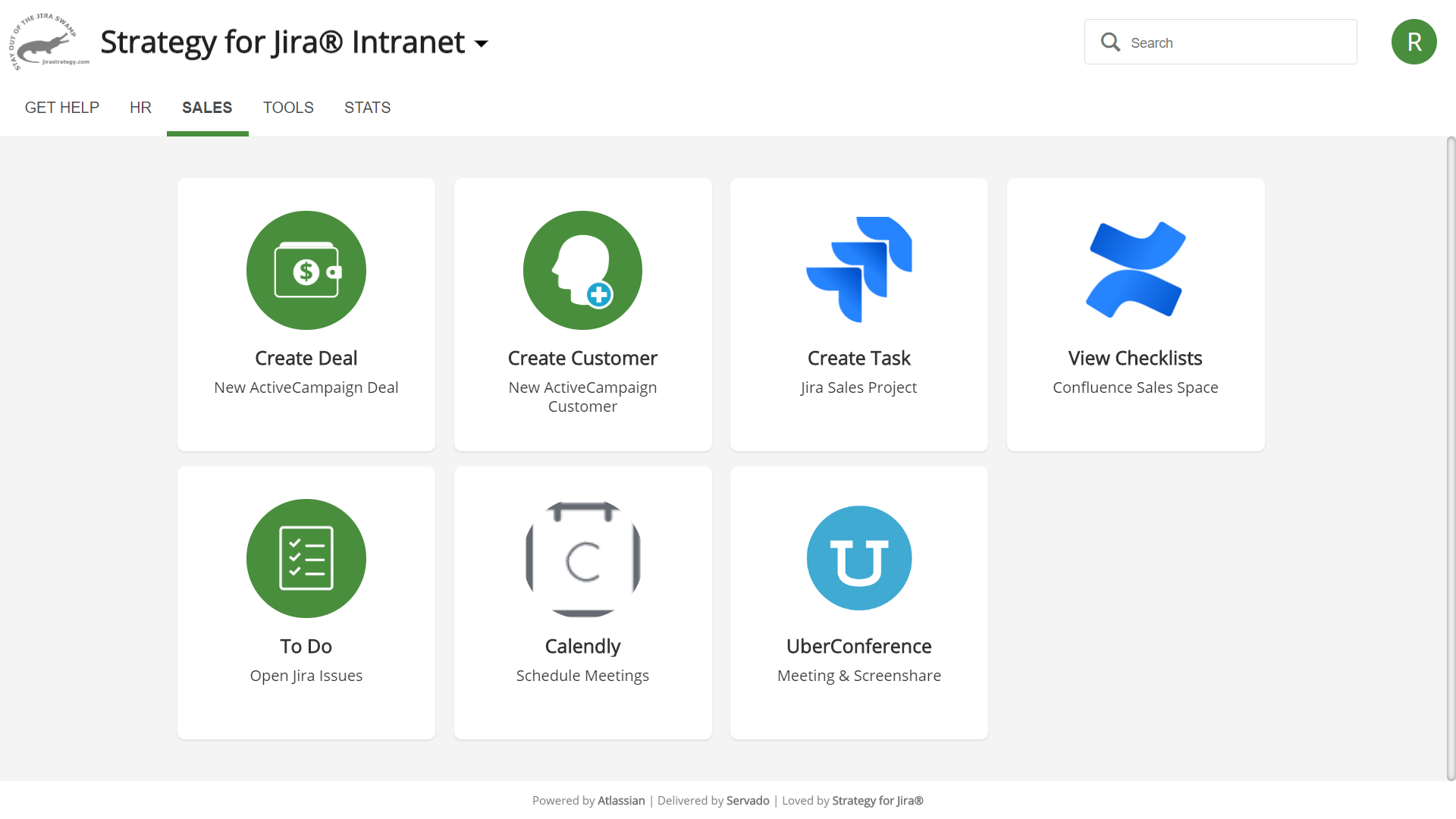Open the HR tab
The width and height of the screenshot is (1456, 819).
coord(140,108)
